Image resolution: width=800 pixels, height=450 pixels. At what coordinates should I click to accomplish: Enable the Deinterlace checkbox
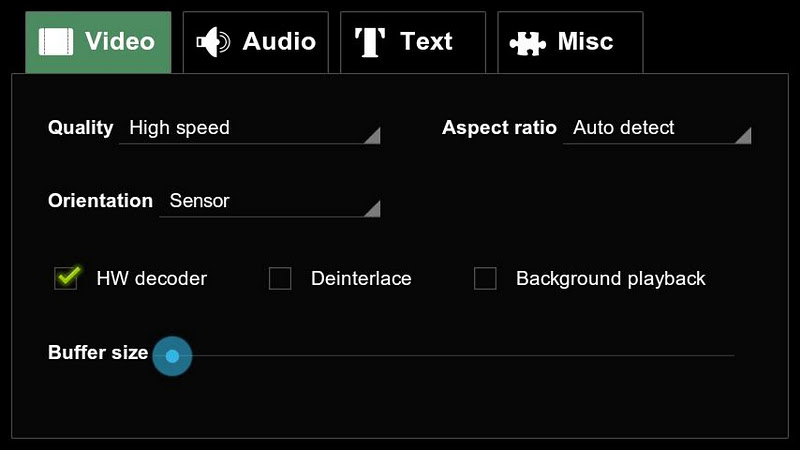tap(280, 278)
